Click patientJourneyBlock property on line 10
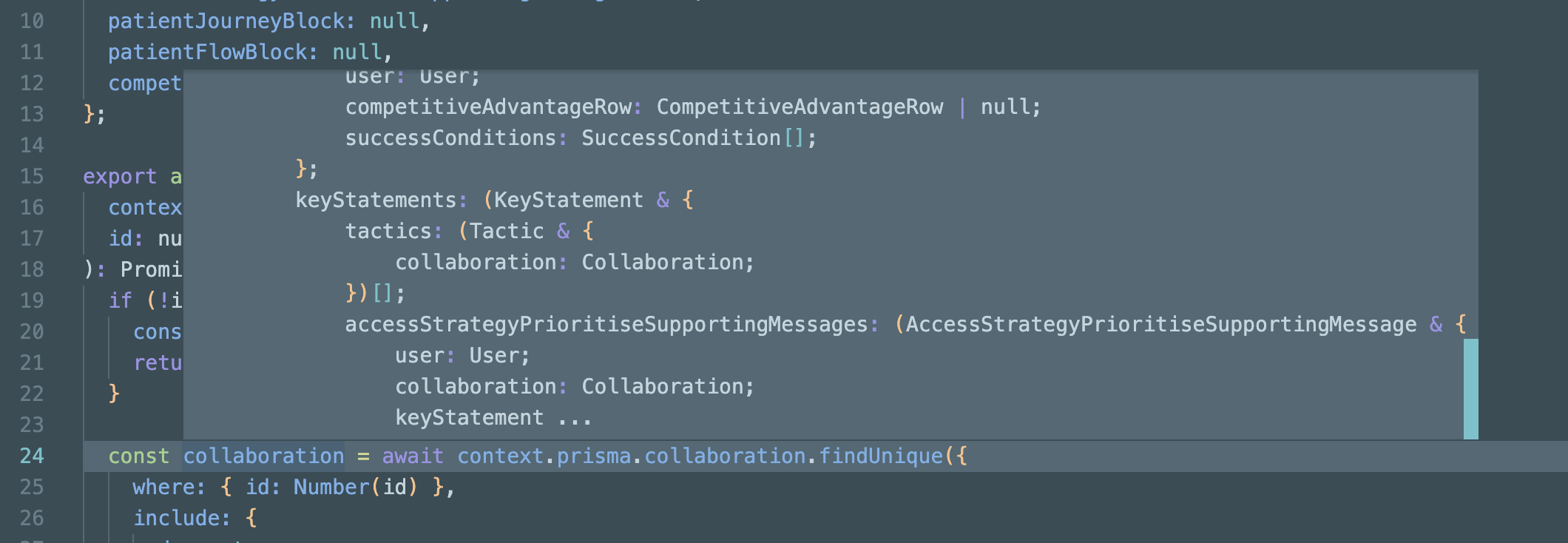1568x543 pixels. tap(226, 21)
